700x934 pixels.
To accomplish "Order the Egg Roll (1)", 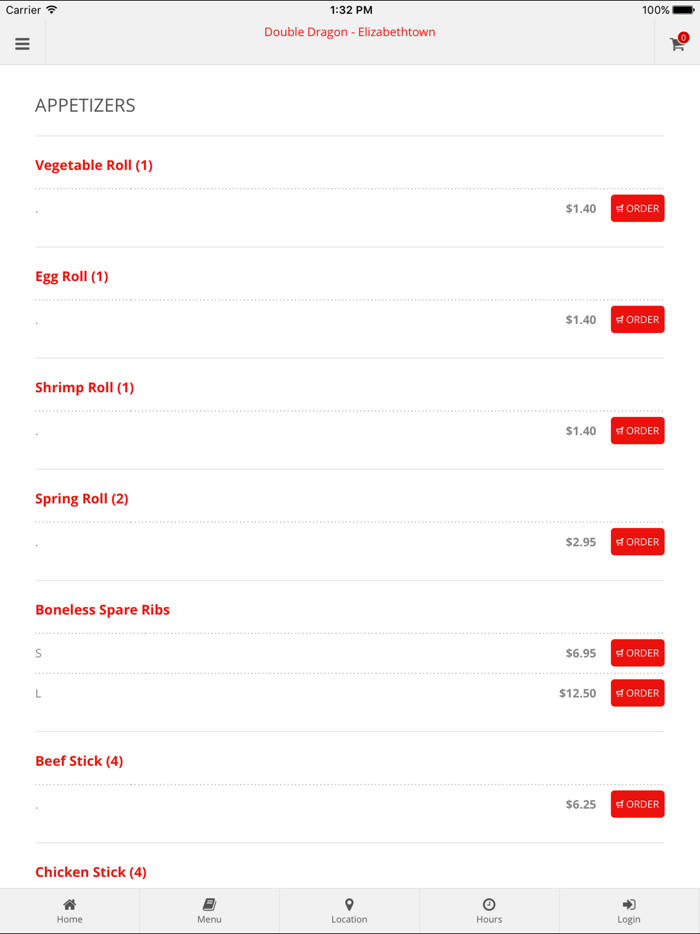I will point(637,320).
